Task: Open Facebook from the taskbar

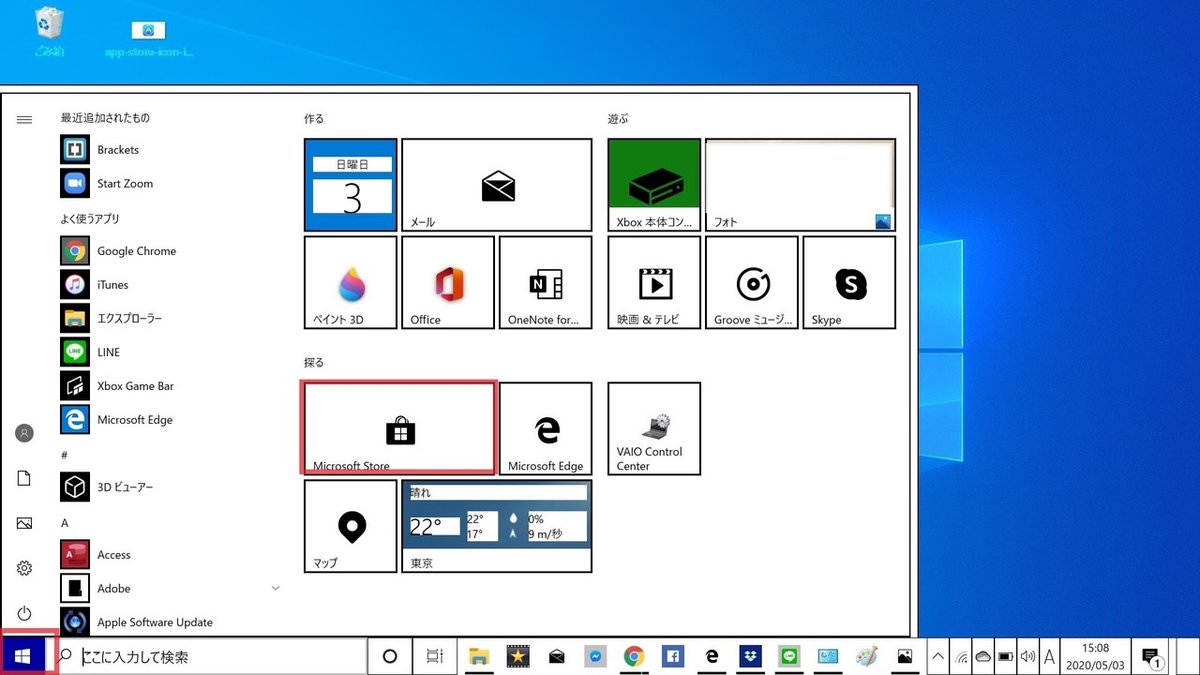Action: (672, 657)
